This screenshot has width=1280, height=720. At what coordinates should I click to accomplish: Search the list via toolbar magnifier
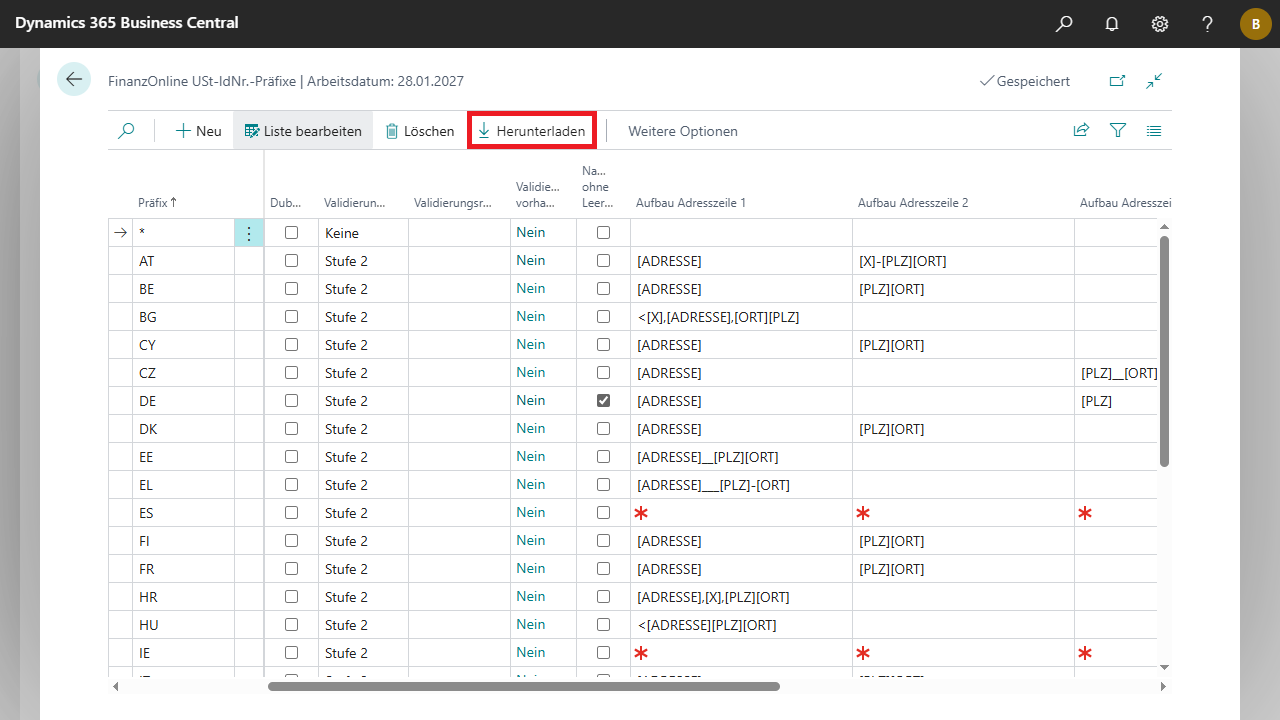[126, 131]
